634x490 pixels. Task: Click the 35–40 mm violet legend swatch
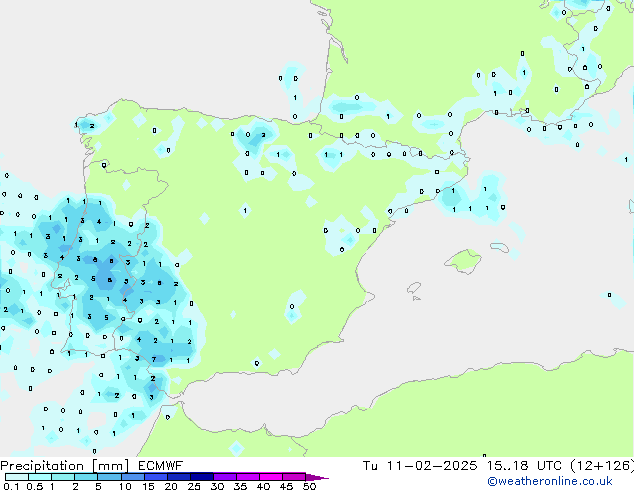tap(247, 477)
